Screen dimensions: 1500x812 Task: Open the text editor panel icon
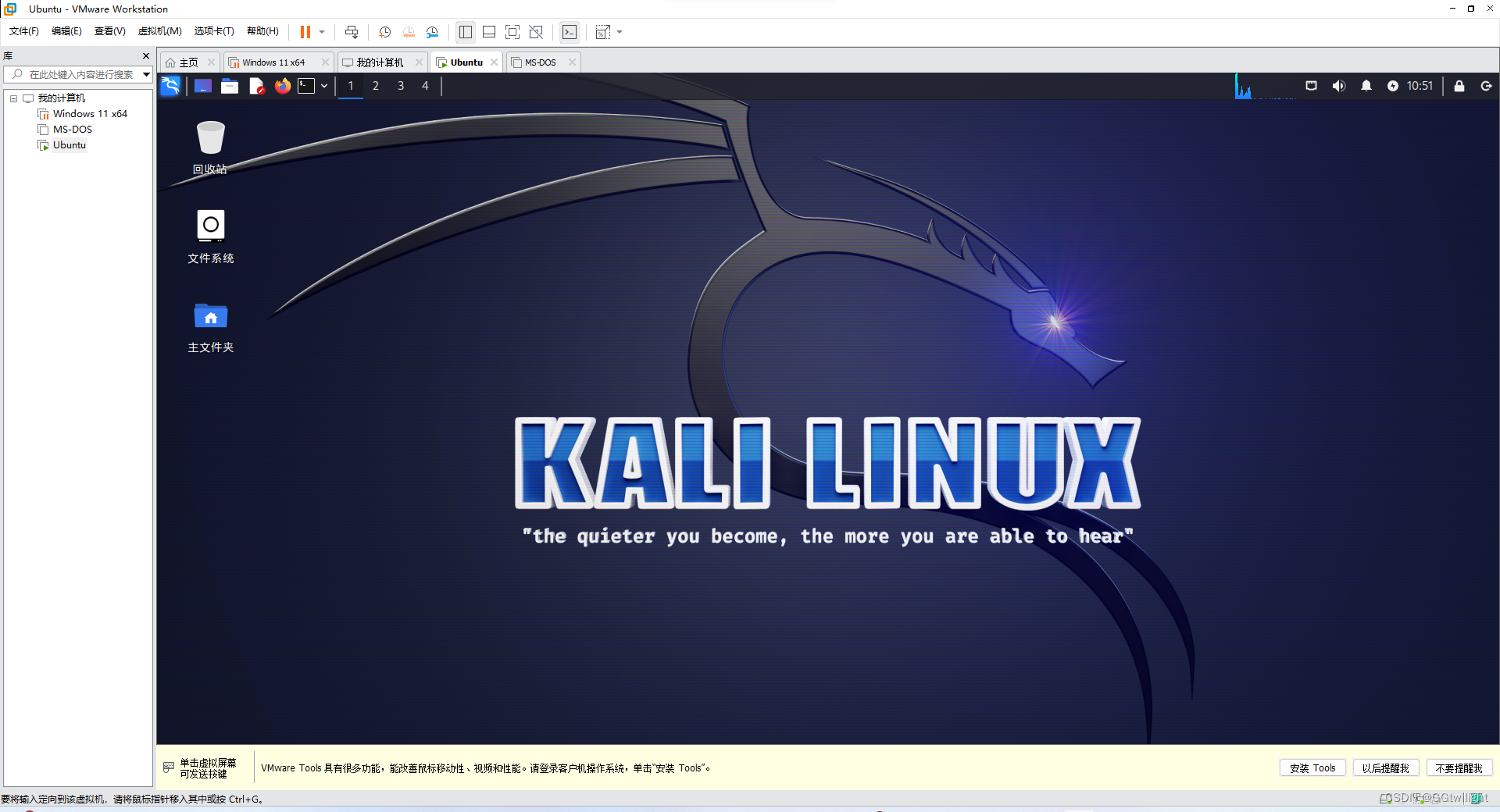(x=256, y=86)
